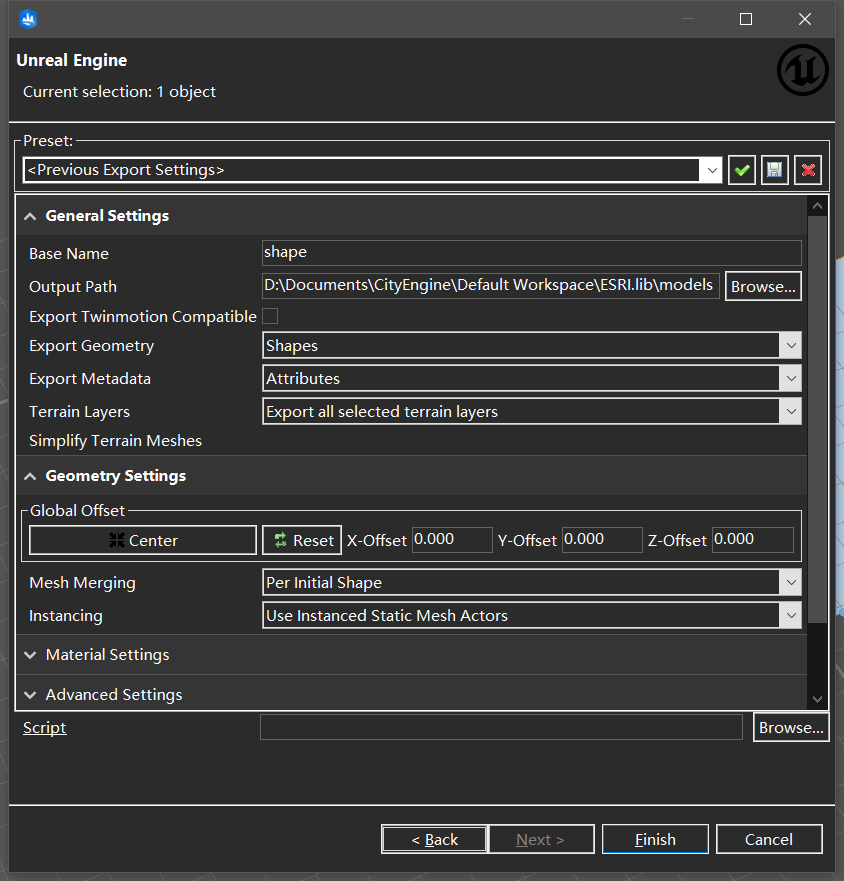Image resolution: width=844 pixels, height=881 pixels.
Task: Click scrollbar up arrow in settings panel
Action: (x=817, y=206)
